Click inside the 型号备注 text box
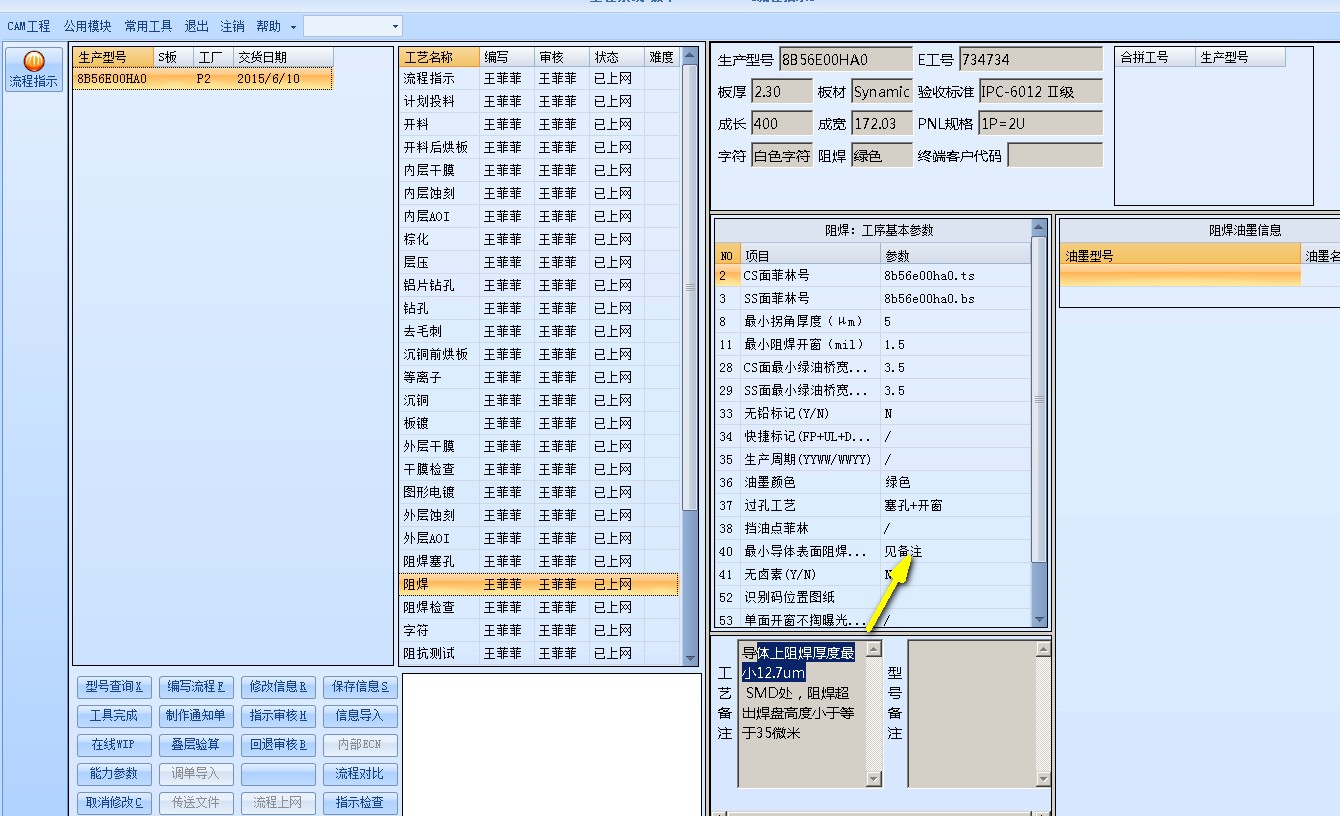Image resolution: width=1340 pixels, height=816 pixels. click(971, 713)
